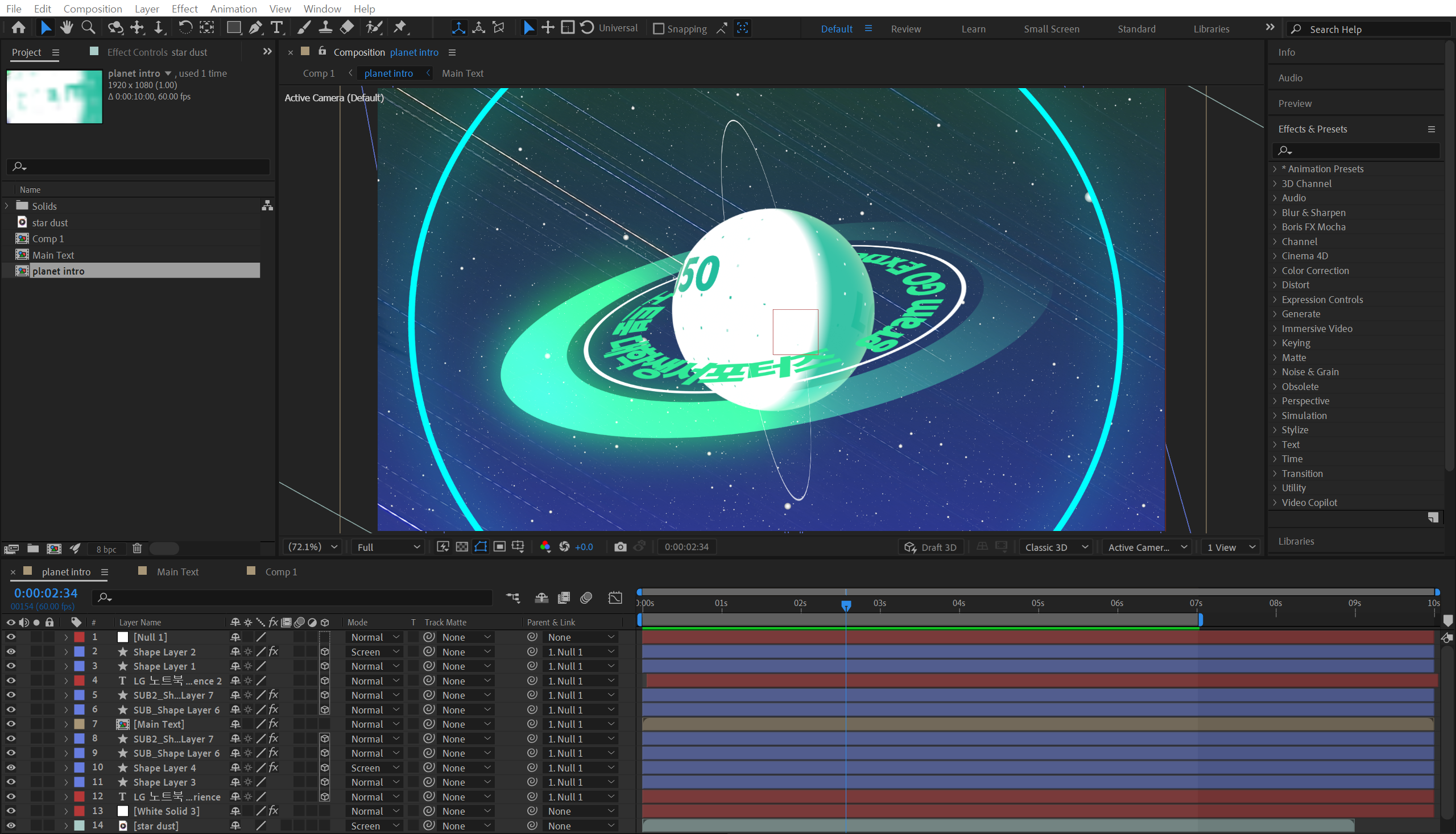Click the timeline current time 0:00:02:34 field
The image size is (1456, 834).
point(46,594)
